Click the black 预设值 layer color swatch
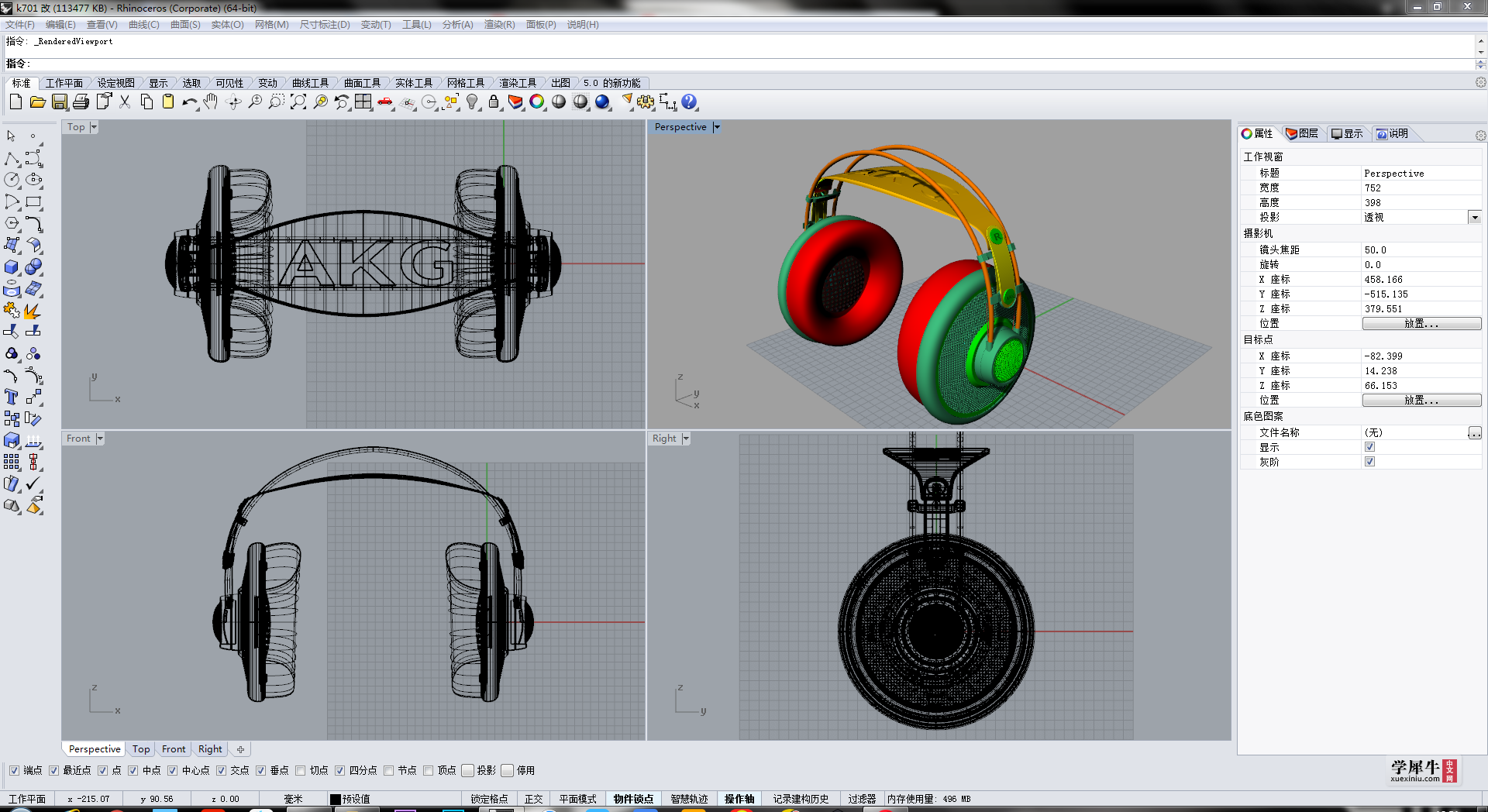This screenshot has width=1488, height=812. click(336, 799)
